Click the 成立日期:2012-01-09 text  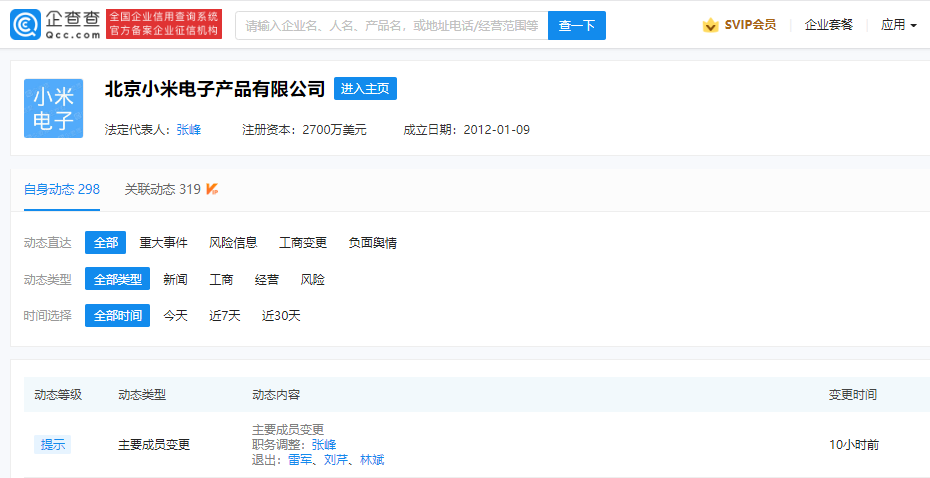466,130
